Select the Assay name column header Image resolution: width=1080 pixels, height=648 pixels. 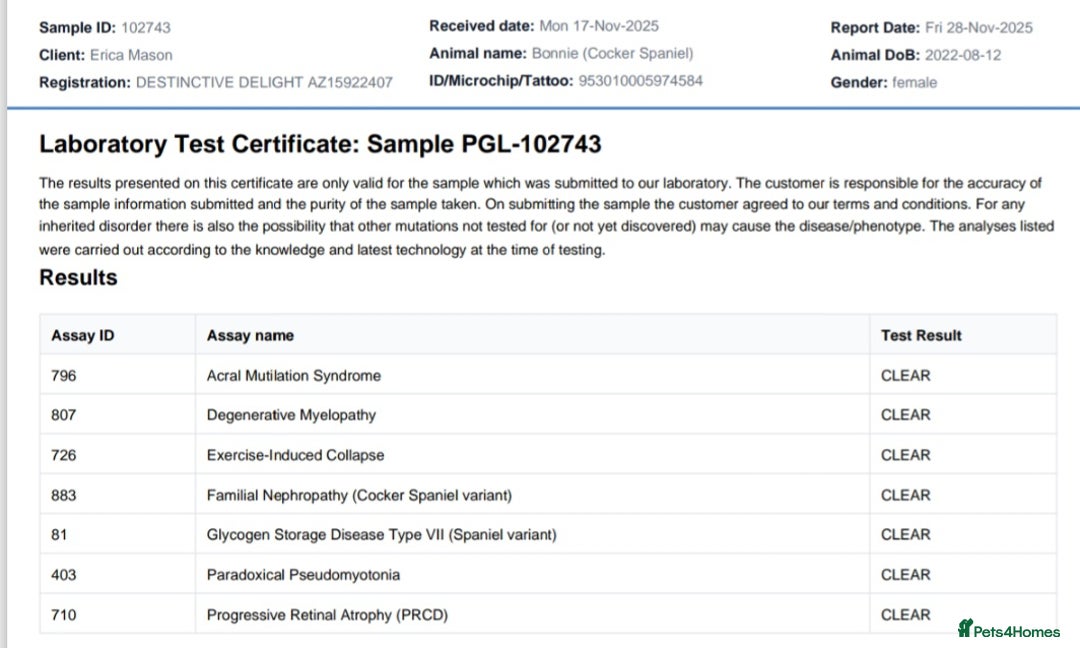pos(250,336)
